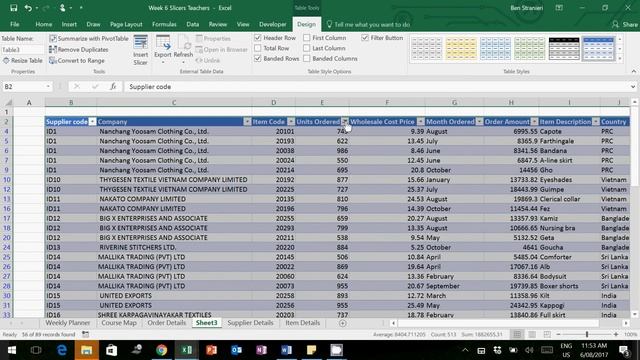Click the Table Name input field
The image size is (640, 360).
point(22,50)
